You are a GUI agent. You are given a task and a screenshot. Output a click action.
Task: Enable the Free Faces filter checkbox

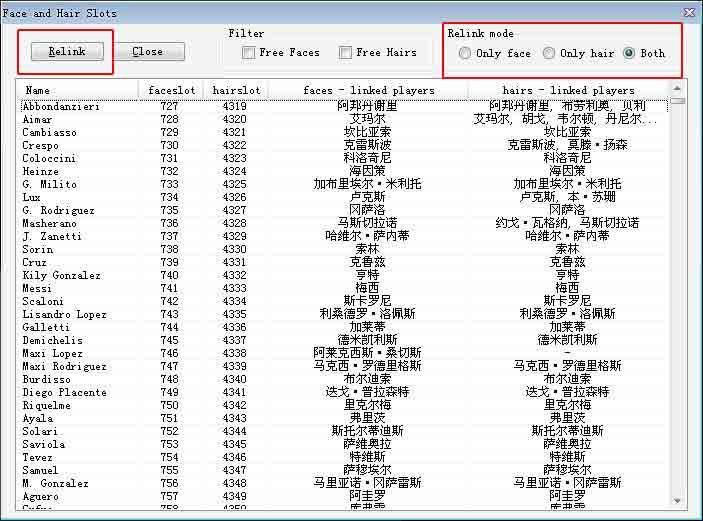tap(248, 53)
